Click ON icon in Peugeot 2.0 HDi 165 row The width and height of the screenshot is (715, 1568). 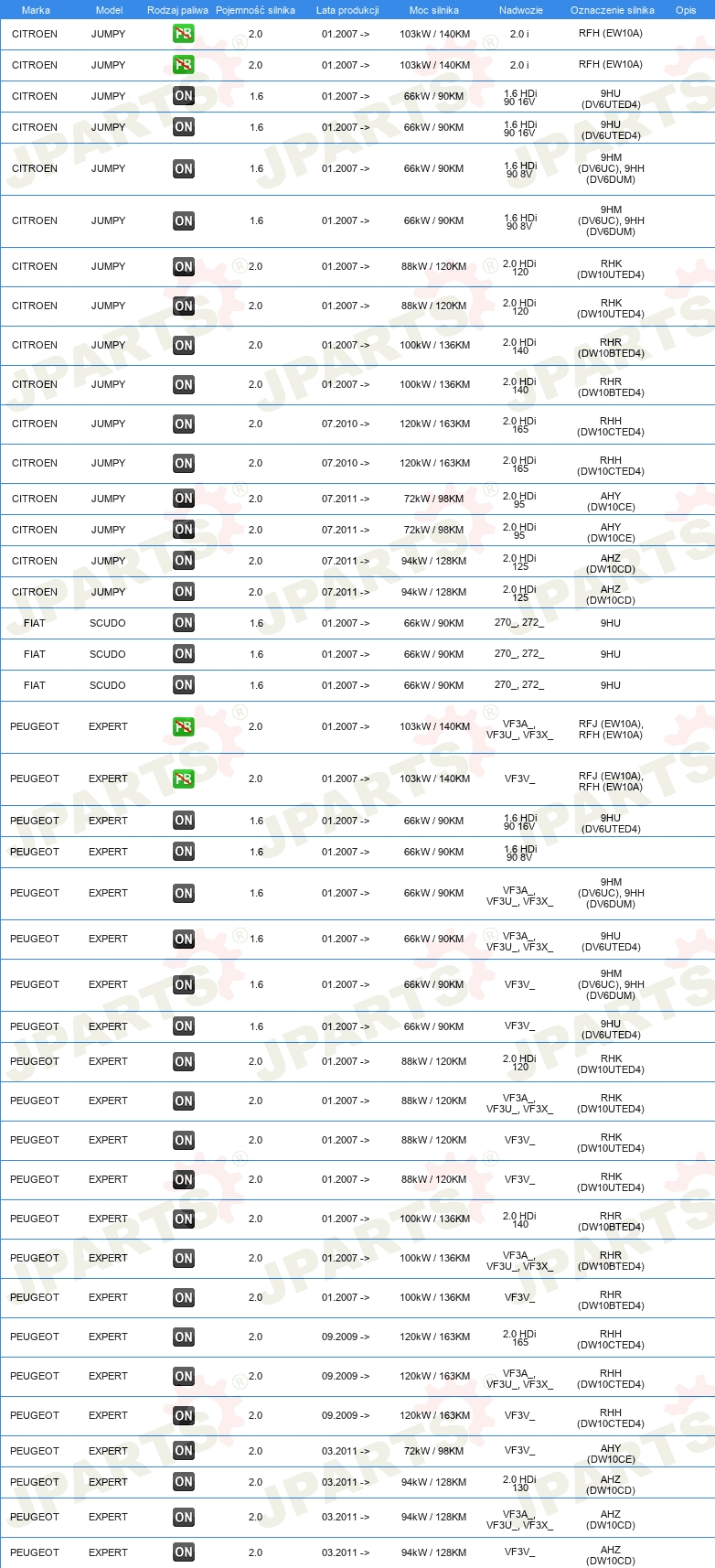tap(184, 1337)
